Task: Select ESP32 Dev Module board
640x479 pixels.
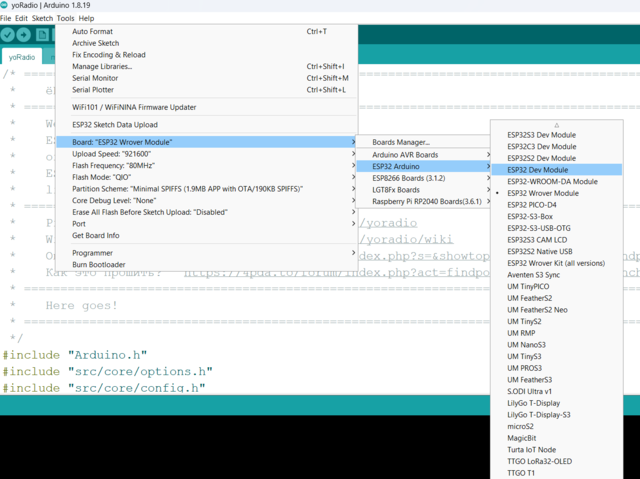Action: [557, 170]
